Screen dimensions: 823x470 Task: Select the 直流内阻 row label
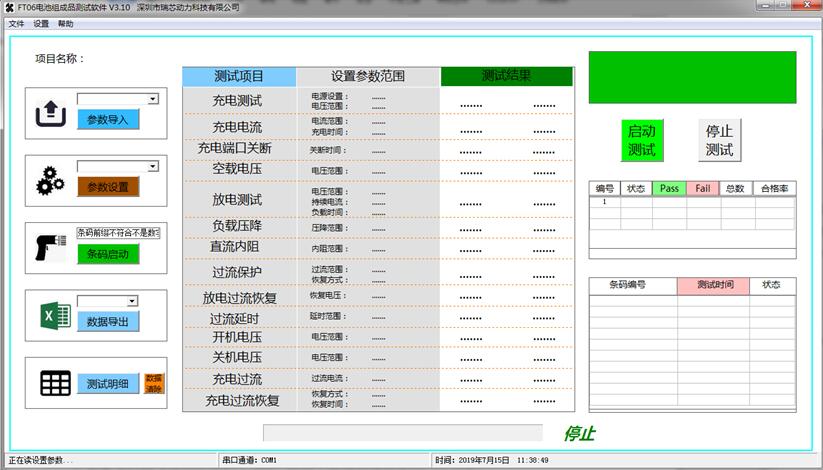235,246
